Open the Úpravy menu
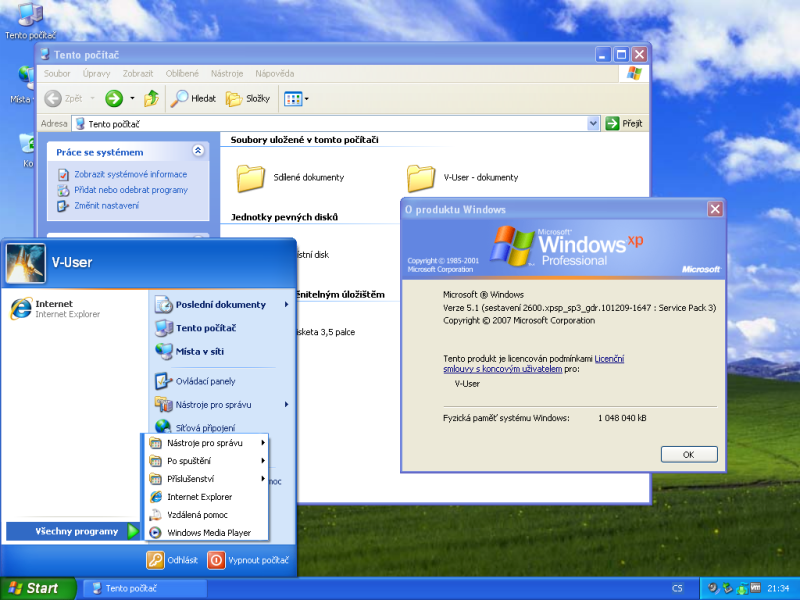Viewport: 800px width, 600px height. [96, 73]
